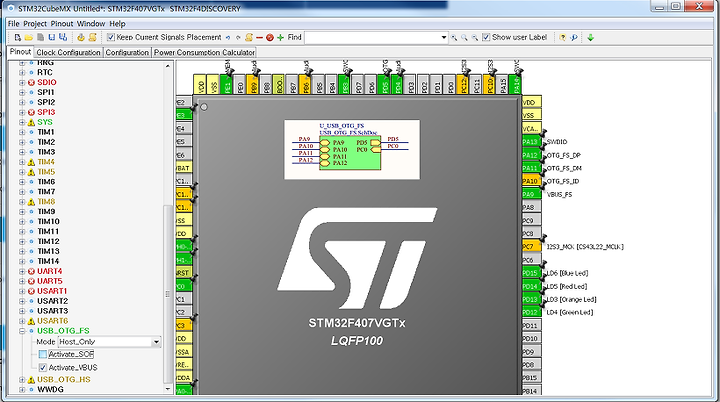Expand the USB_OTG_HS tree node
Screen dimensions: 720x402
[x=22, y=380]
